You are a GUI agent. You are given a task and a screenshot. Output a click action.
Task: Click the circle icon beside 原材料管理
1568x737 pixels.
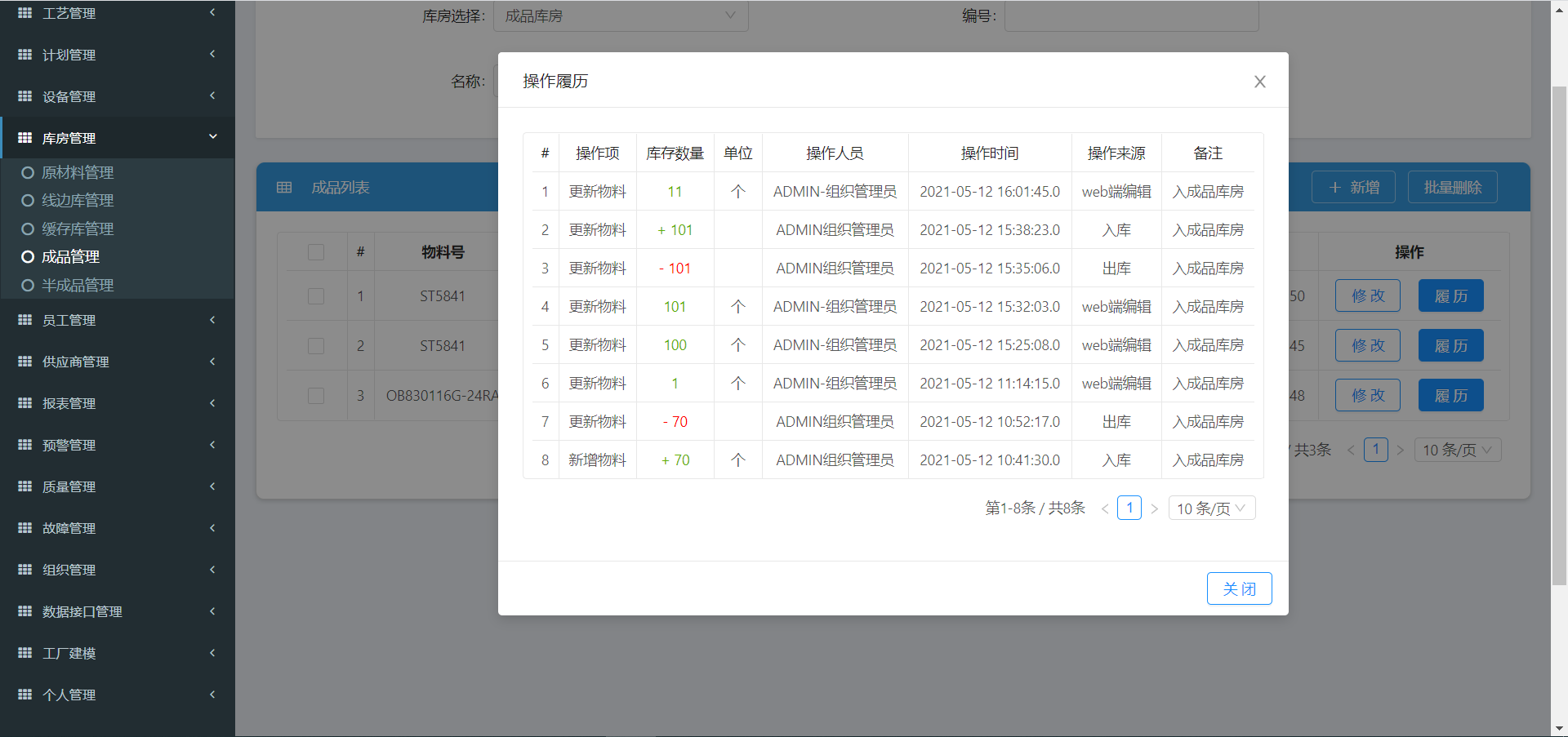point(28,173)
